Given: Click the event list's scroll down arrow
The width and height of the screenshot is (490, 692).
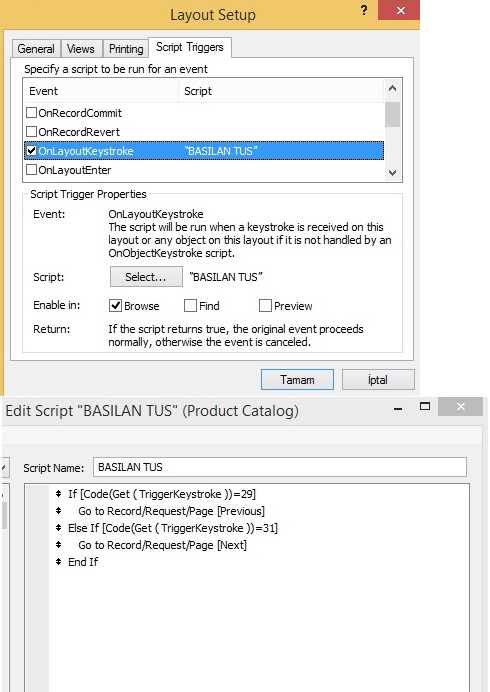Looking at the screenshot, I should [x=392, y=173].
